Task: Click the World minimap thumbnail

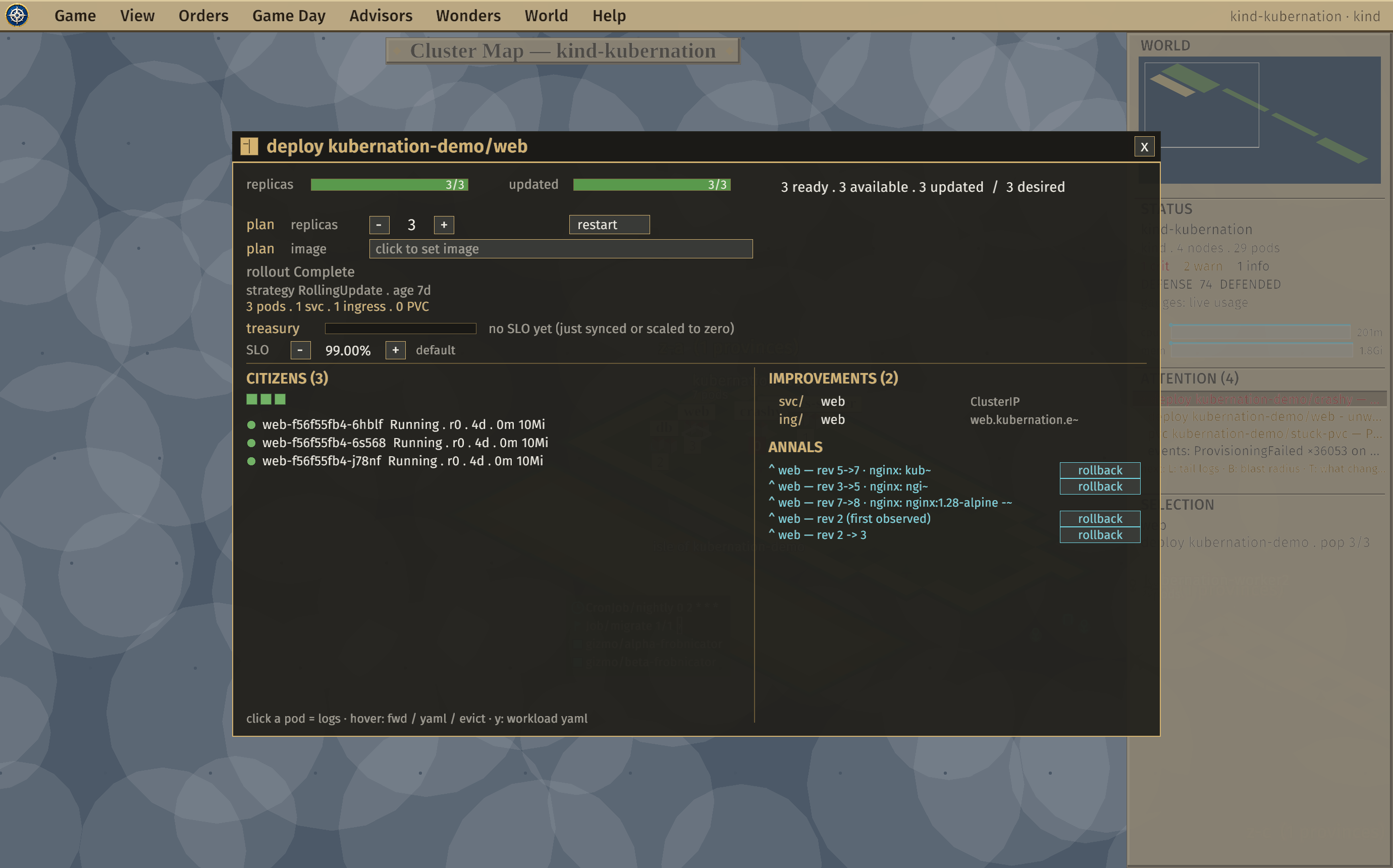Action: click(x=1259, y=120)
